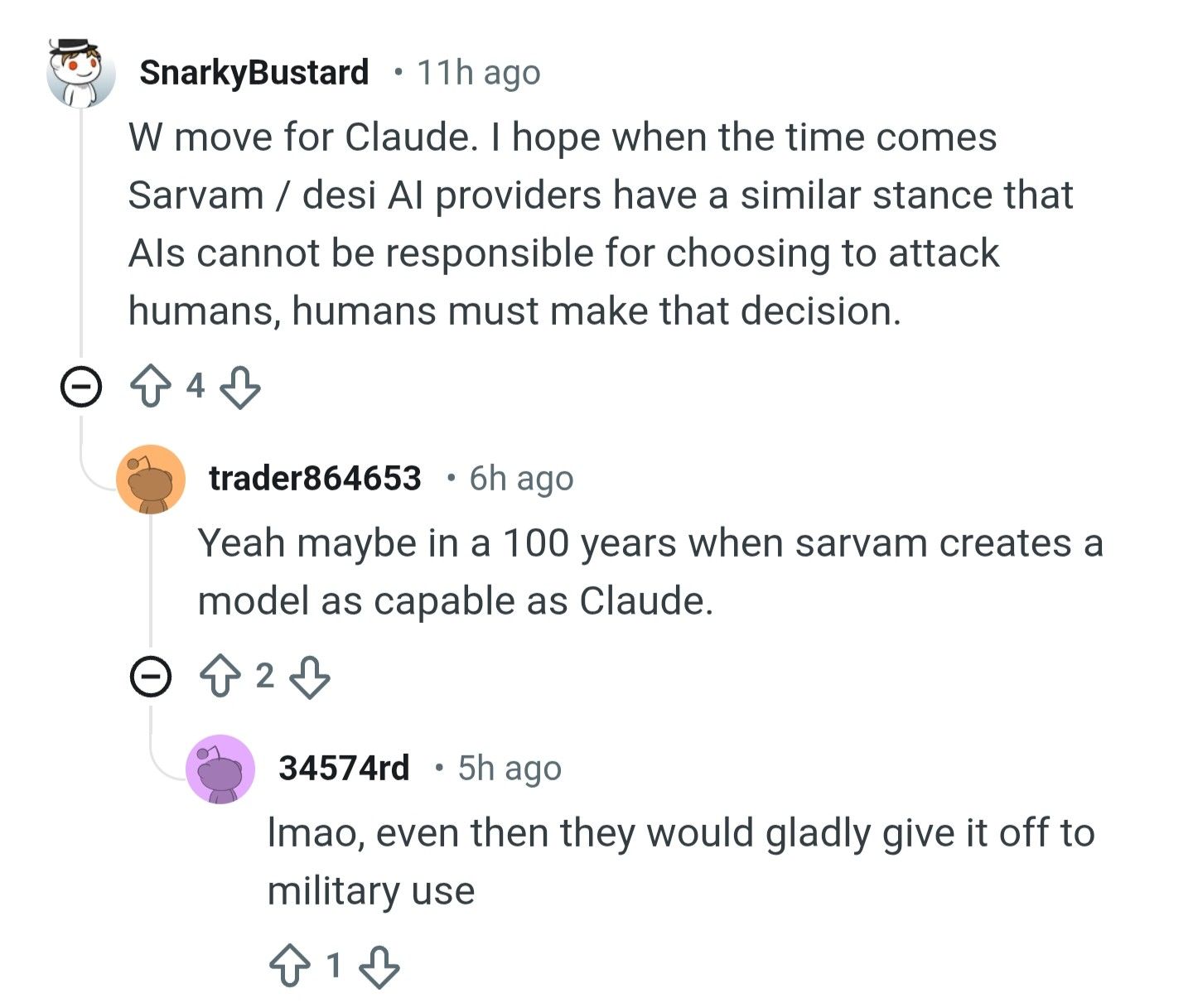
Task: Open SnarkyBustard's avatar profile picture
Action: pos(80,73)
